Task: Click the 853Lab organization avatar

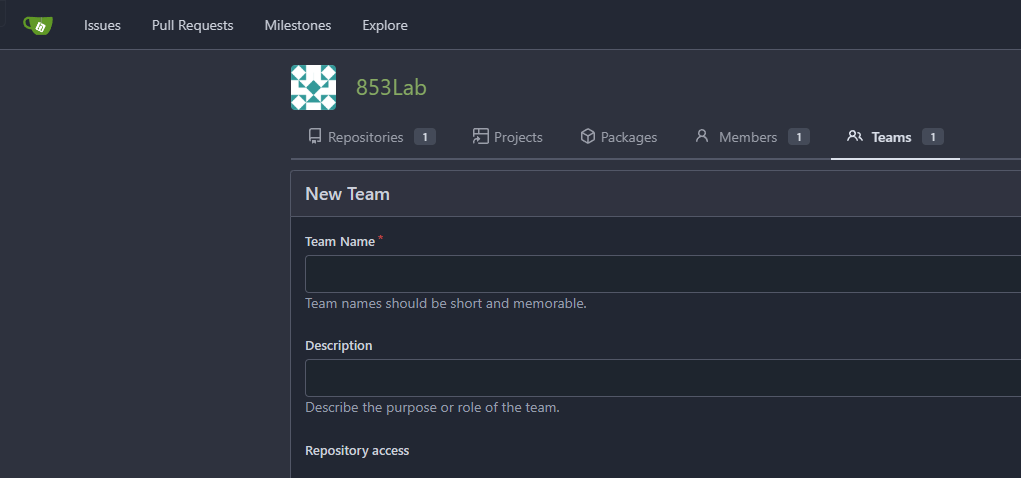Action: pyautogui.click(x=313, y=88)
